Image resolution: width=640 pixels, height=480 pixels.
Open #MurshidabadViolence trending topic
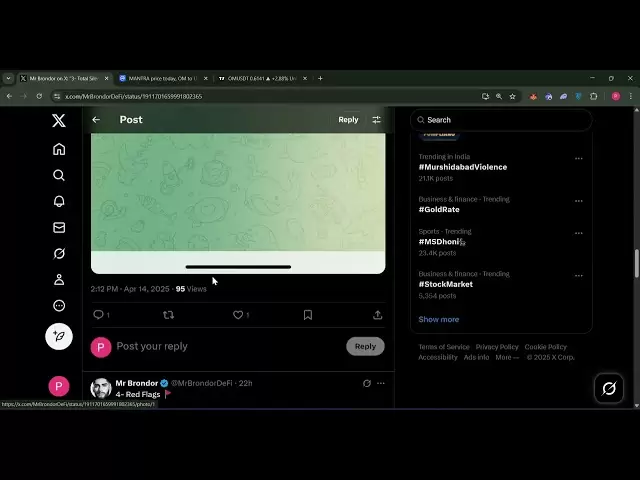tap(462, 167)
